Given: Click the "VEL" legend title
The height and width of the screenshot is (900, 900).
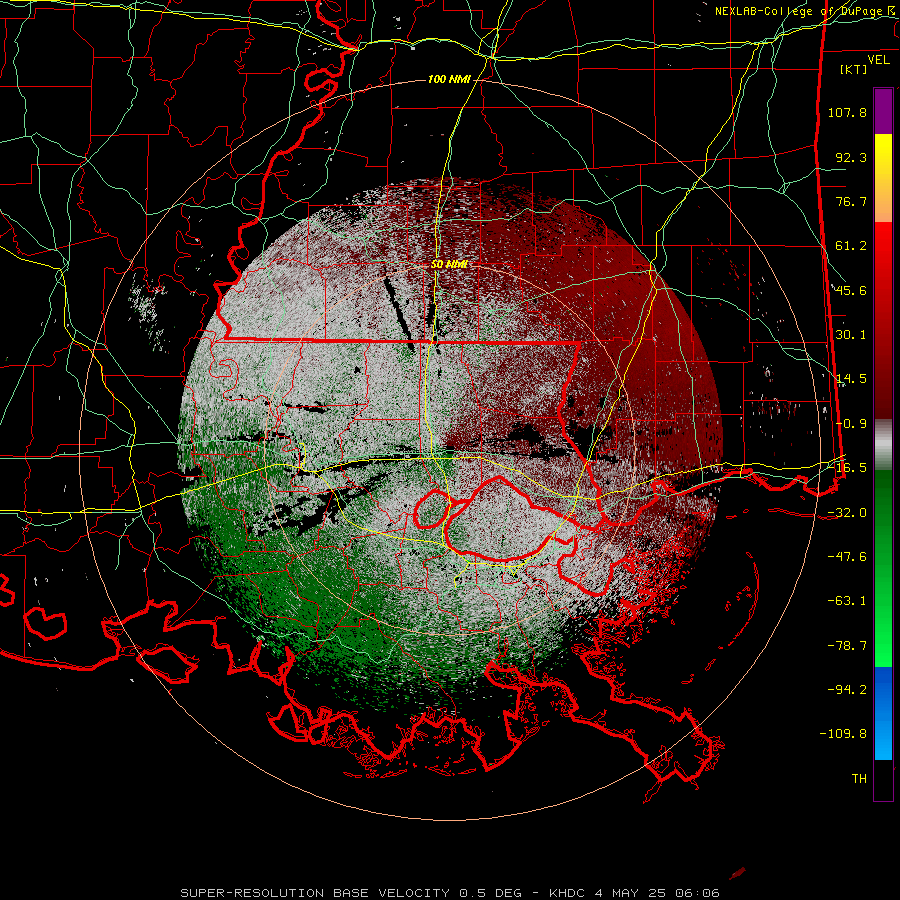Looking at the screenshot, I should (878, 60).
